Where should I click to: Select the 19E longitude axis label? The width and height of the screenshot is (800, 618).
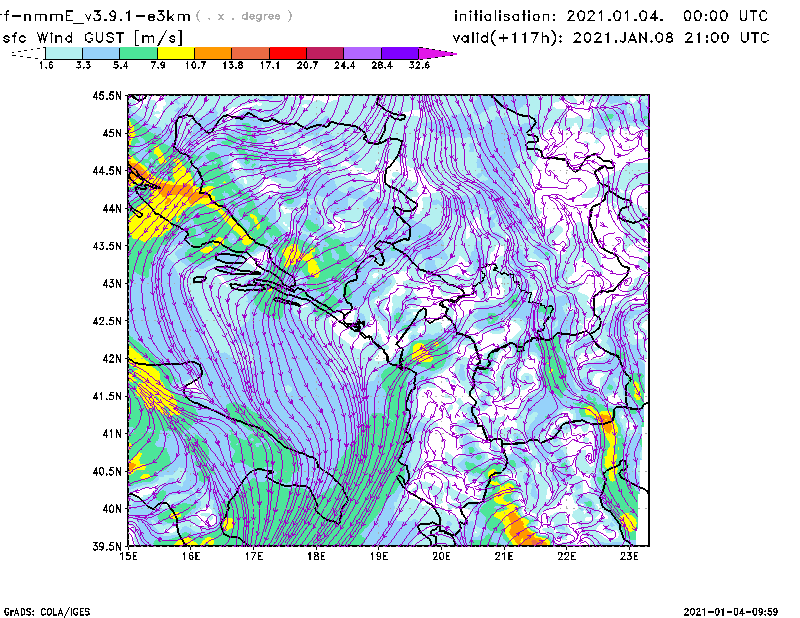click(x=379, y=557)
